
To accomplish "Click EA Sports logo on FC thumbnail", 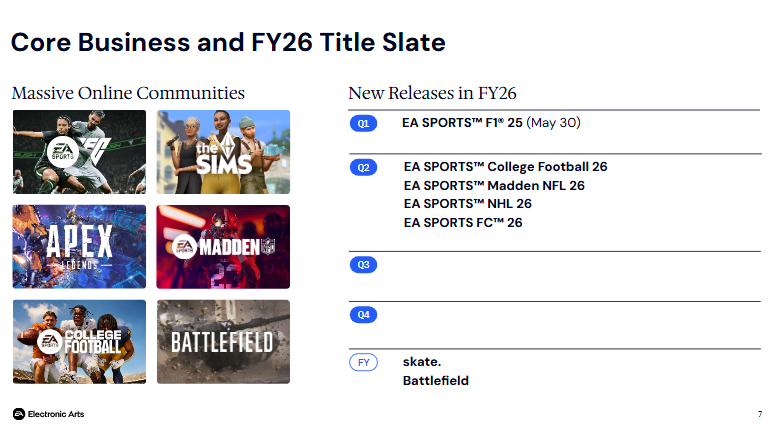I will click(63, 152).
